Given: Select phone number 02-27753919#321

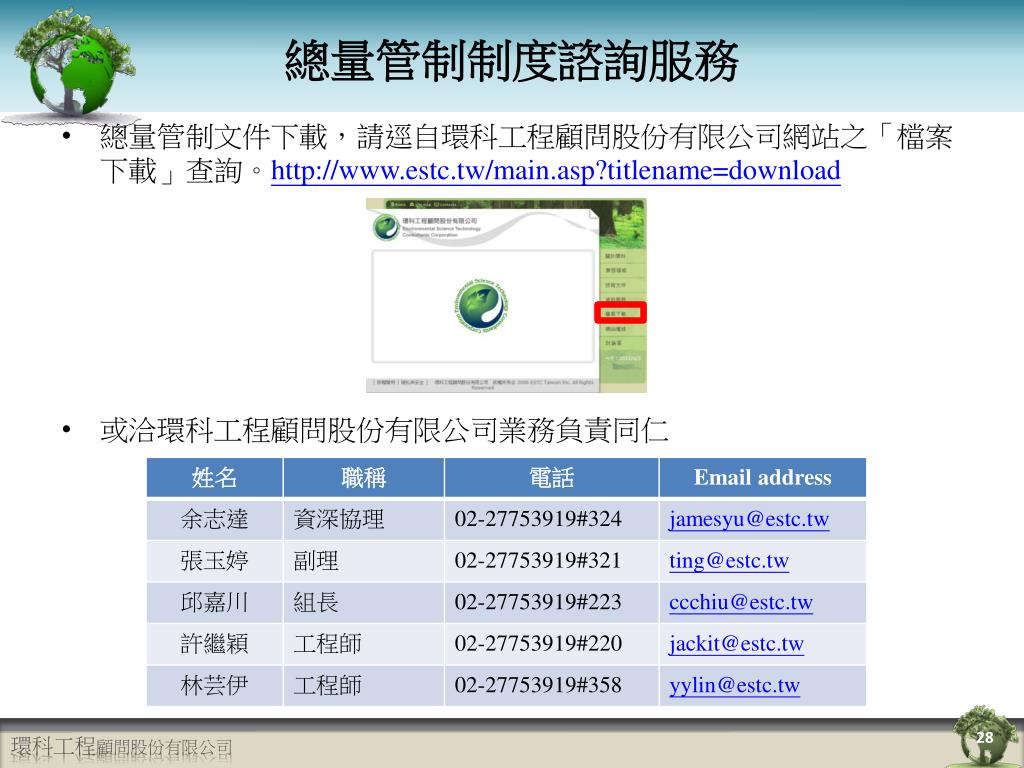Looking at the screenshot, I should (x=538, y=560).
